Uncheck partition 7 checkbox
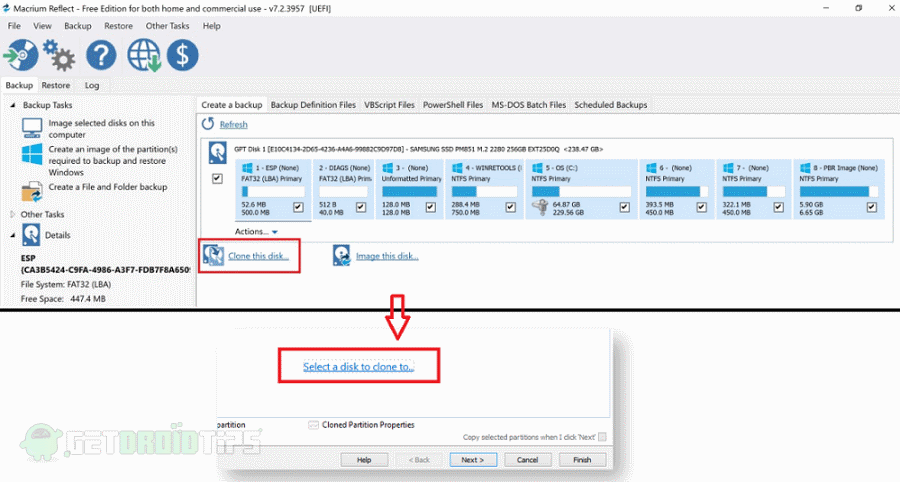Screen dimensions: 900x482 (778, 207)
